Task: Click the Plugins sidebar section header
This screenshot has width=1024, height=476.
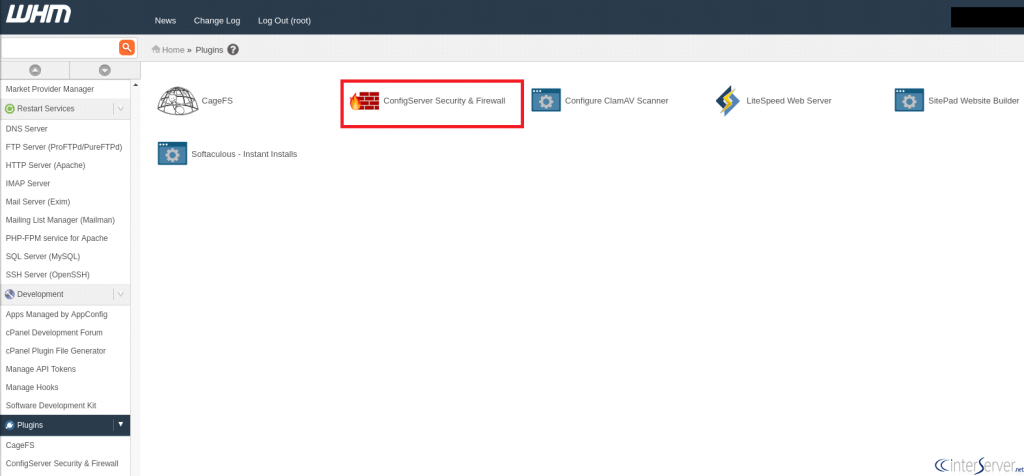Action: tap(65, 425)
